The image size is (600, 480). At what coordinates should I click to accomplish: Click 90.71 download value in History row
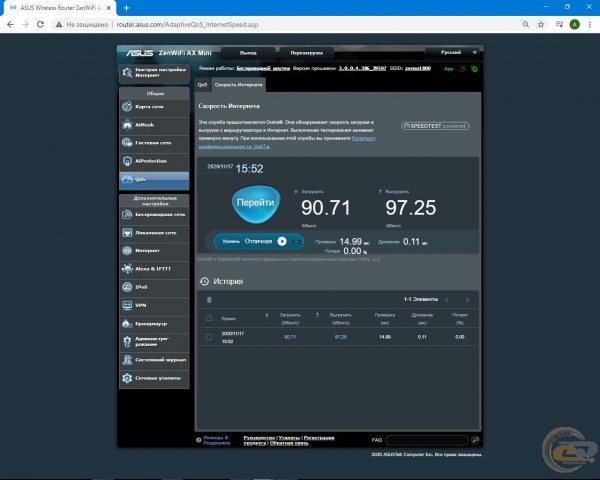(290, 337)
